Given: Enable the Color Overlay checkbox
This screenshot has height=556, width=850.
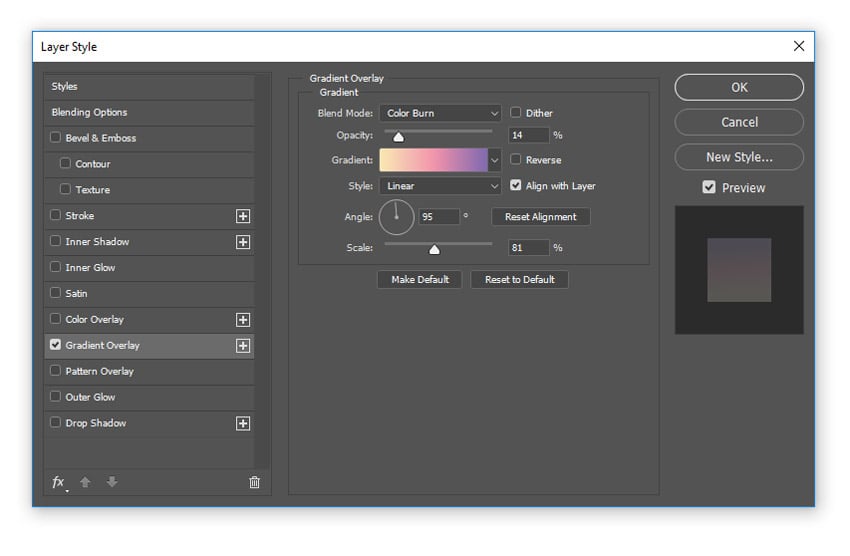Looking at the screenshot, I should [55, 319].
